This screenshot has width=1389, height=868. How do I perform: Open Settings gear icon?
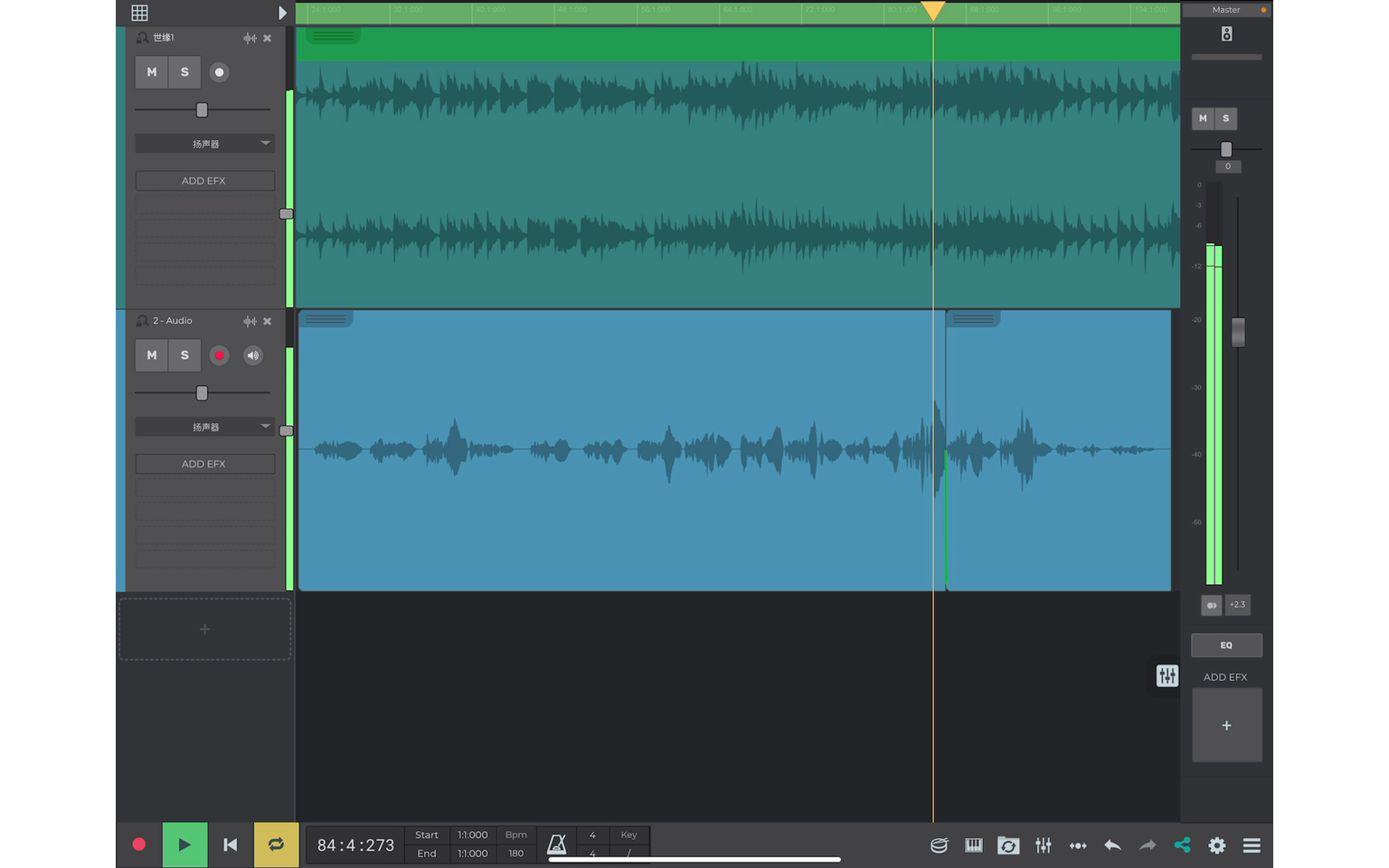[x=1217, y=845]
